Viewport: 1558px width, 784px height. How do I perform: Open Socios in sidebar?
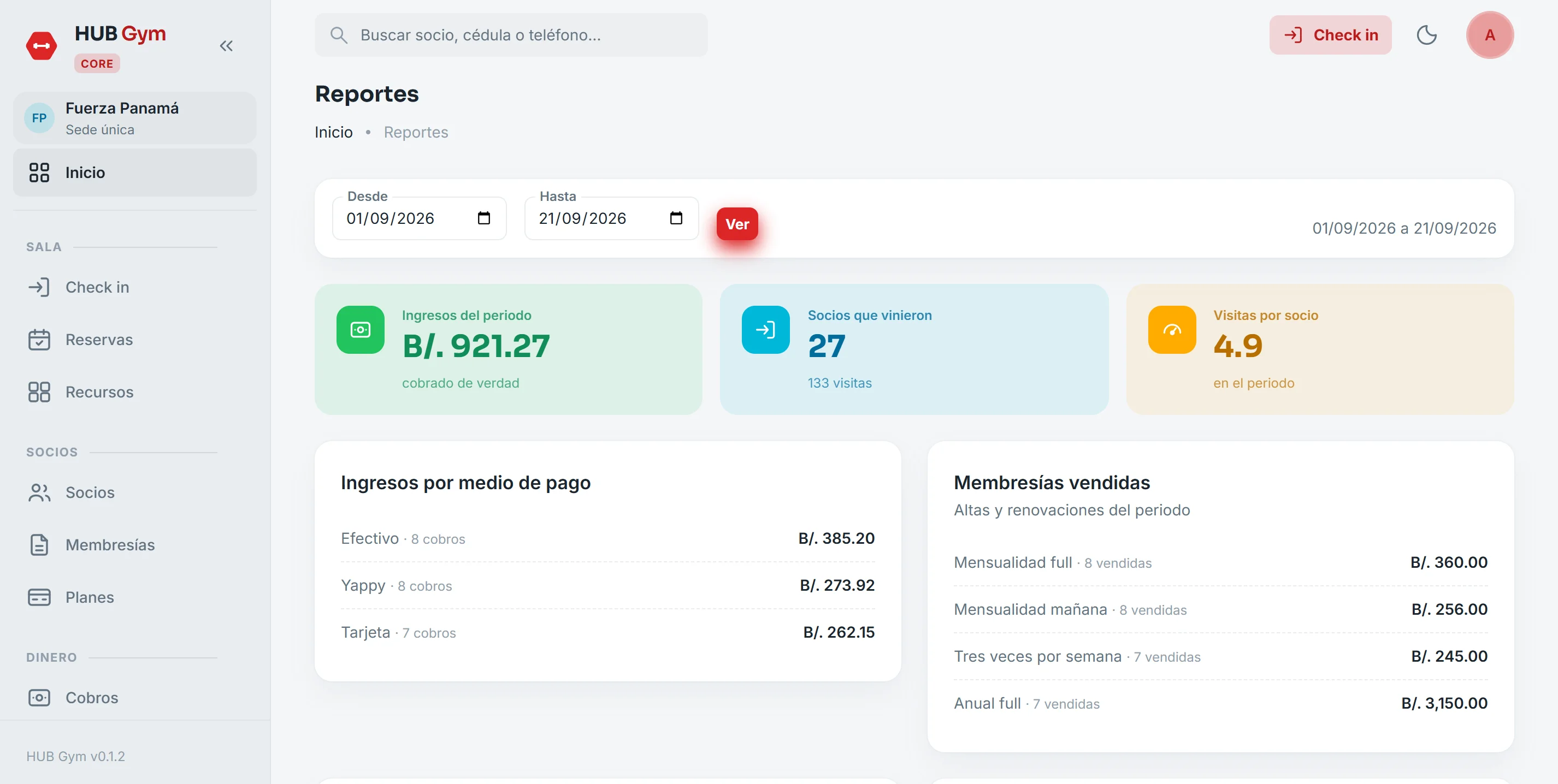tap(135, 492)
